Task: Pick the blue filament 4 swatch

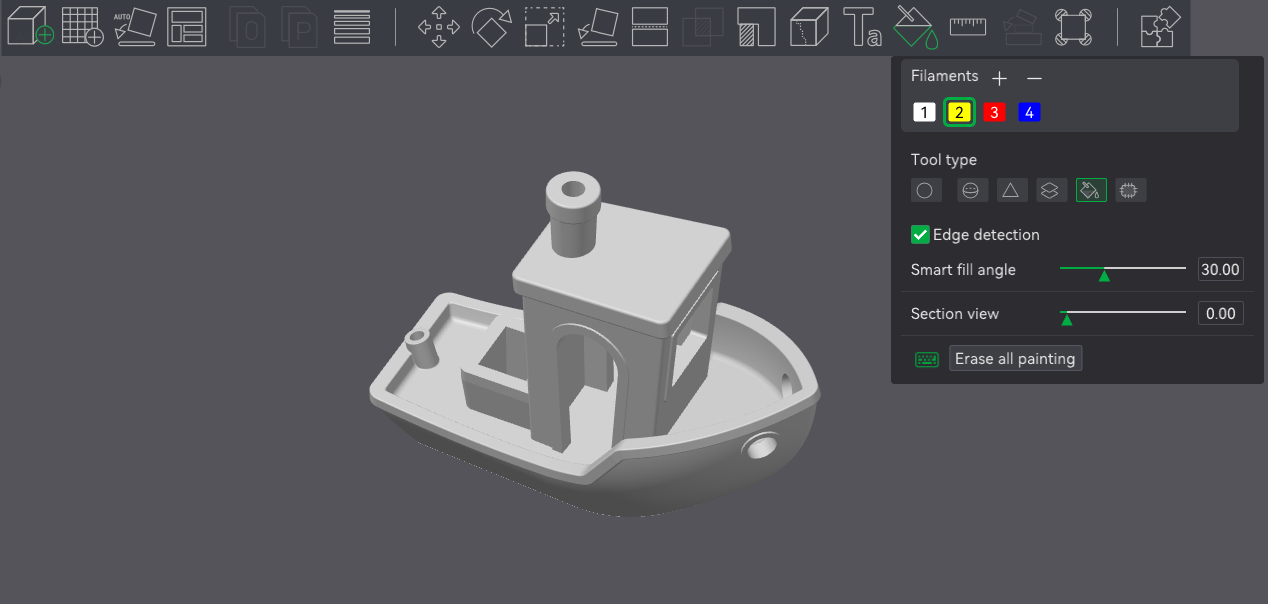Action: (x=1029, y=113)
